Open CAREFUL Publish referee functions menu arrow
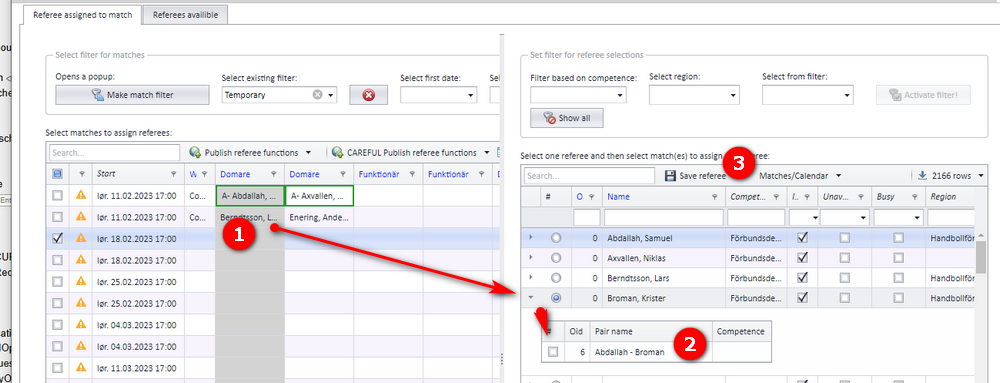 coord(487,153)
